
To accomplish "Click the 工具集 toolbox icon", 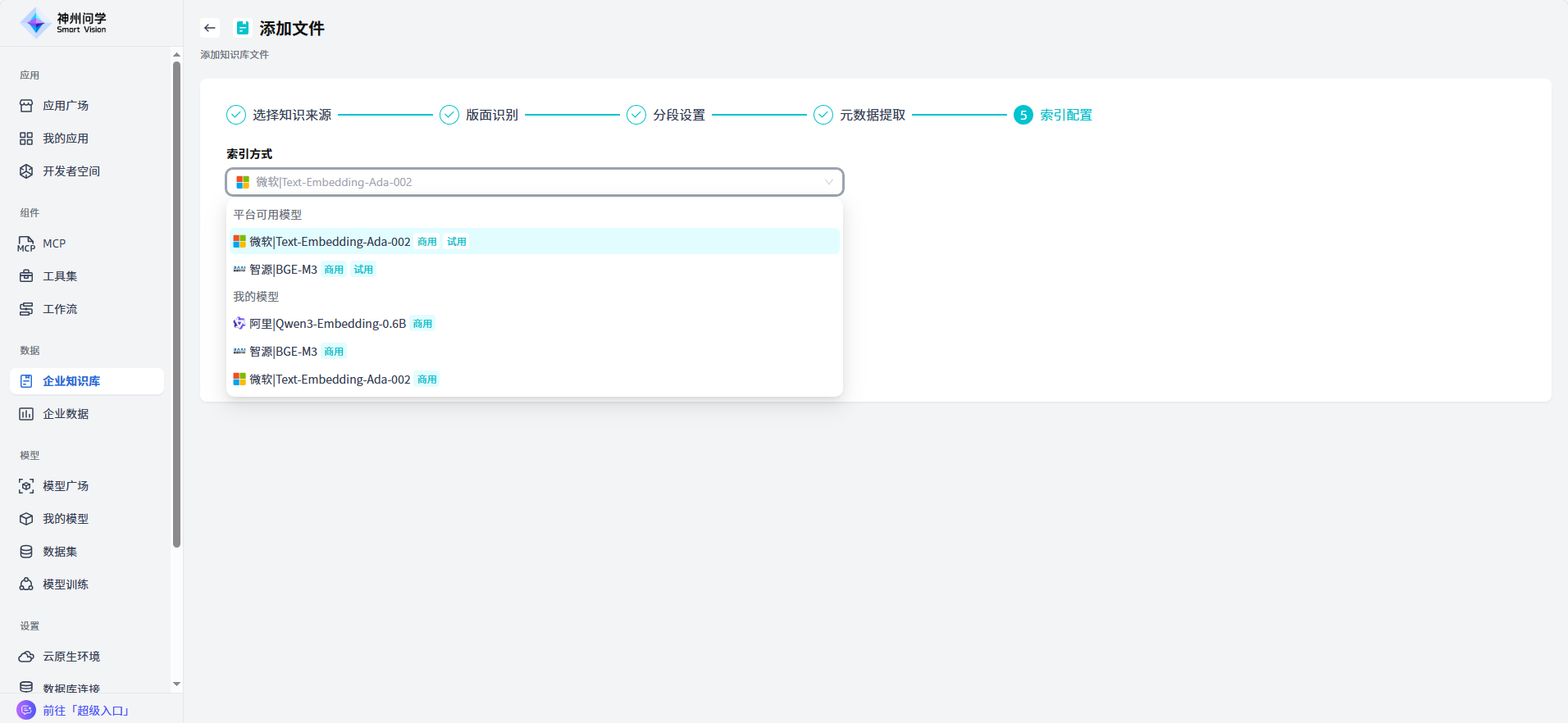I will pos(26,276).
